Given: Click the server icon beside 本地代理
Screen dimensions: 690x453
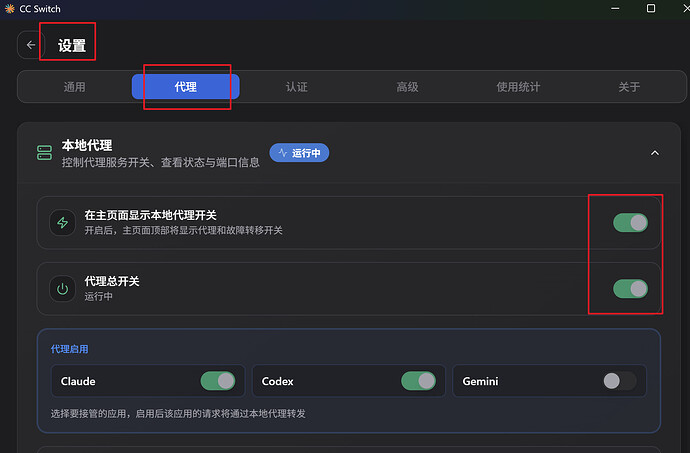Looking at the screenshot, I should (x=44, y=153).
